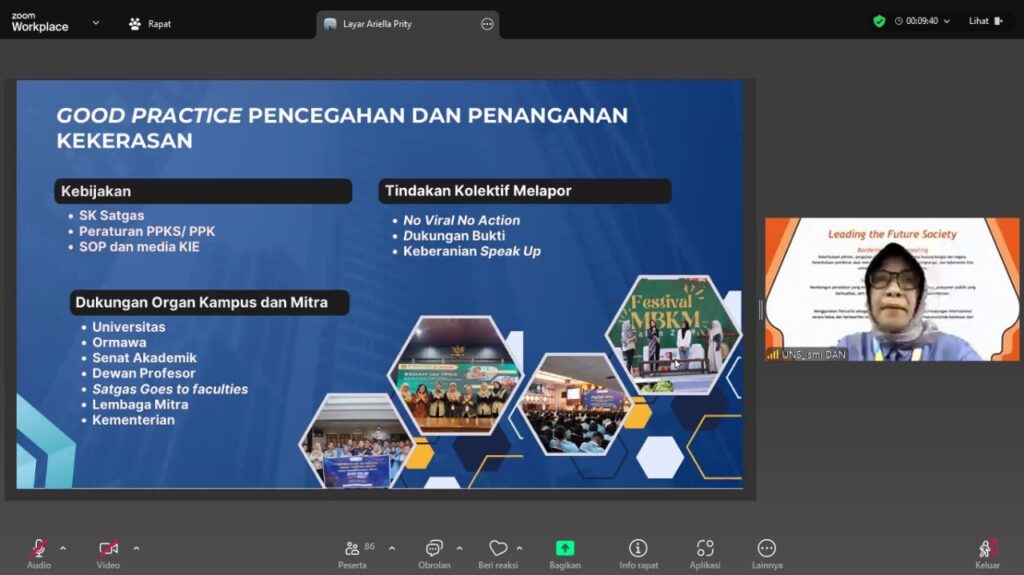Click Keluar to leave the meeting
The width and height of the screenshot is (1024, 575).
coord(986,549)
